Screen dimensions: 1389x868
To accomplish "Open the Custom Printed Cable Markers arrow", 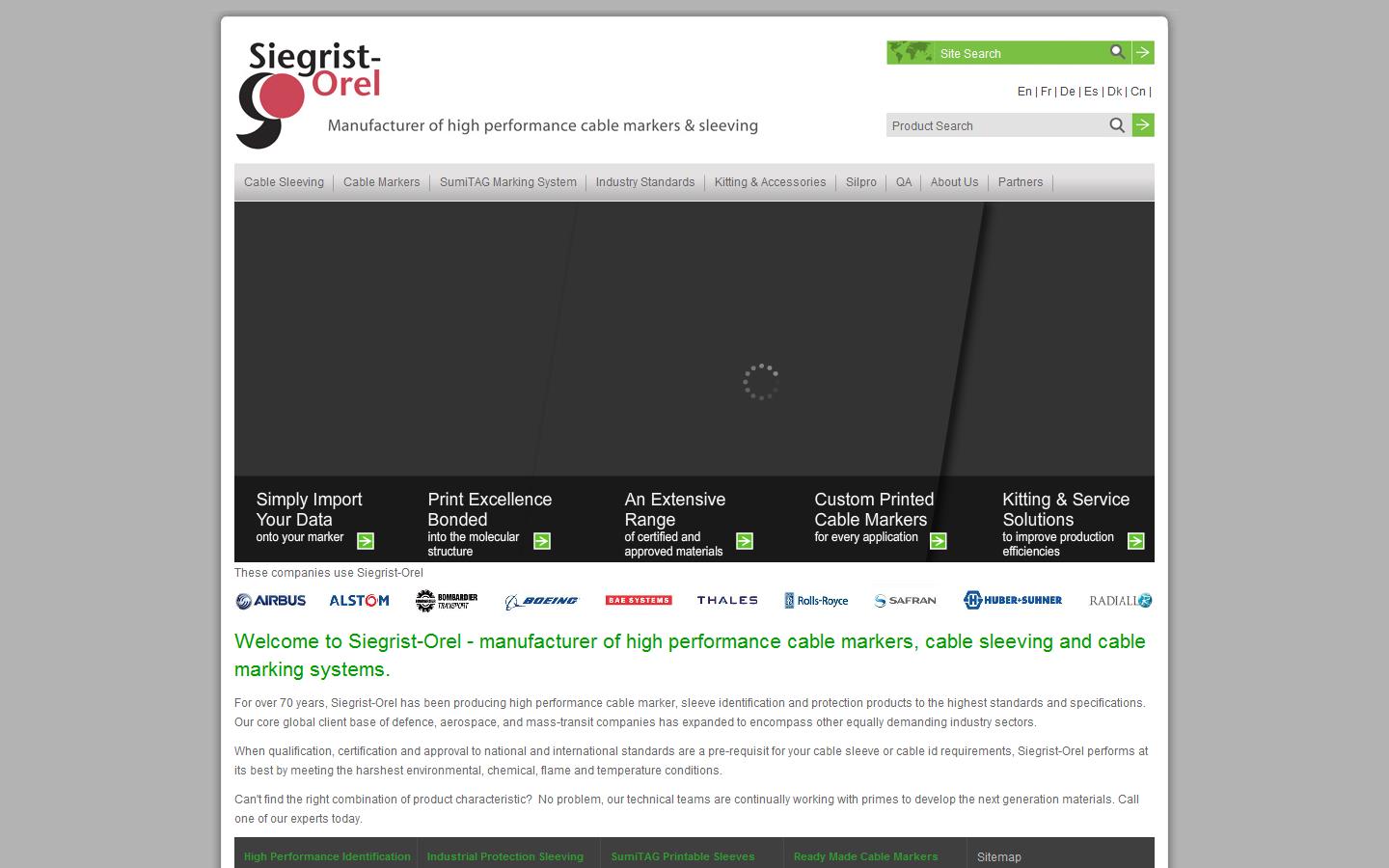I will point(939,541).
